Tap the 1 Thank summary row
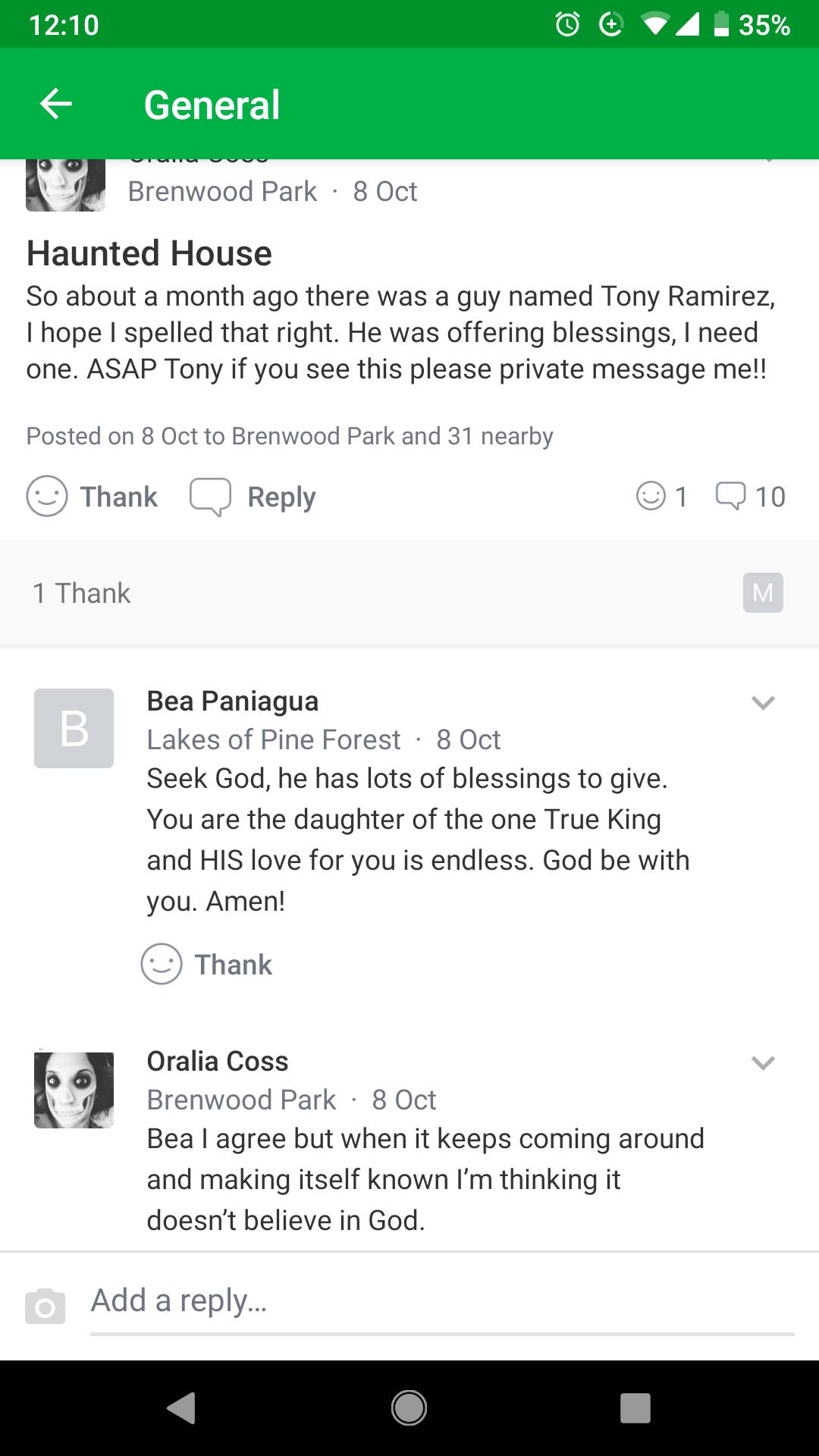The width and height of the screenshot is (819, 1456). point(82,593)
